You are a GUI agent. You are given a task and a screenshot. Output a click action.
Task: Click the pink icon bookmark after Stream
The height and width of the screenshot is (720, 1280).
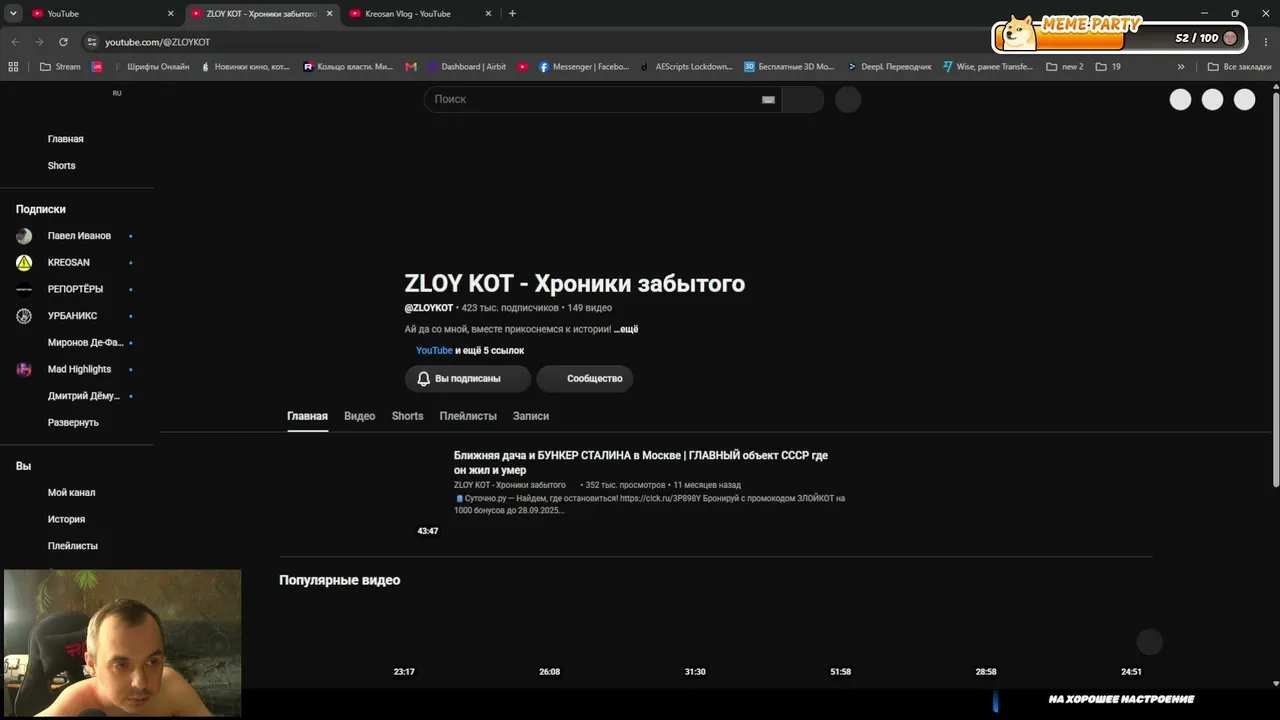coord(97,67)
